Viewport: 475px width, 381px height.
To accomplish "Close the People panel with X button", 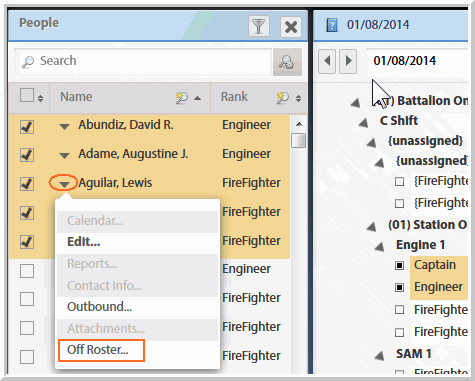I will [291, 27].
